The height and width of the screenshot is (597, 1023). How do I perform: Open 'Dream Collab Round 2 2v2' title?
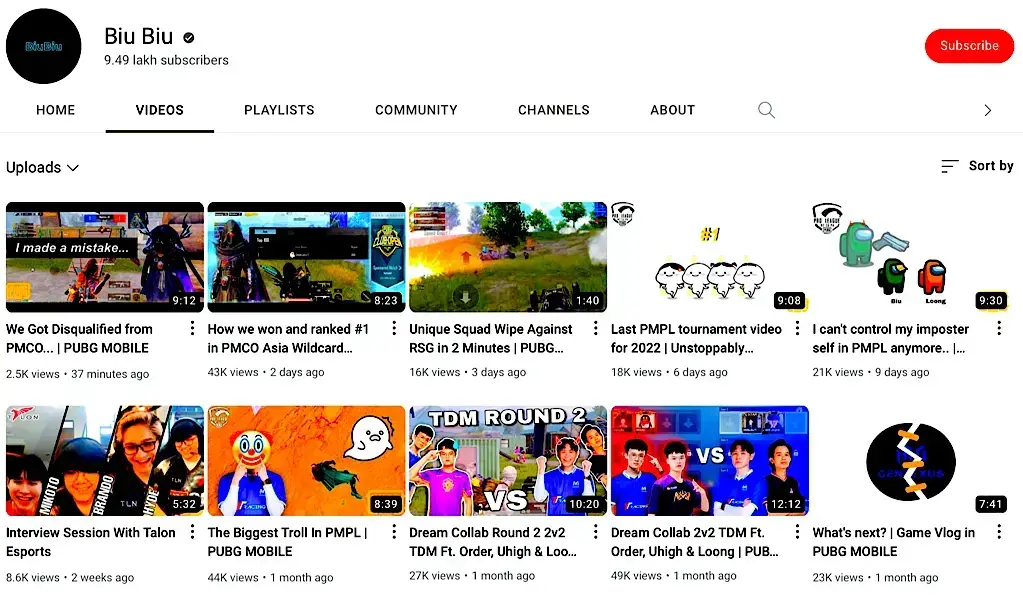click(x=493, y=542)
